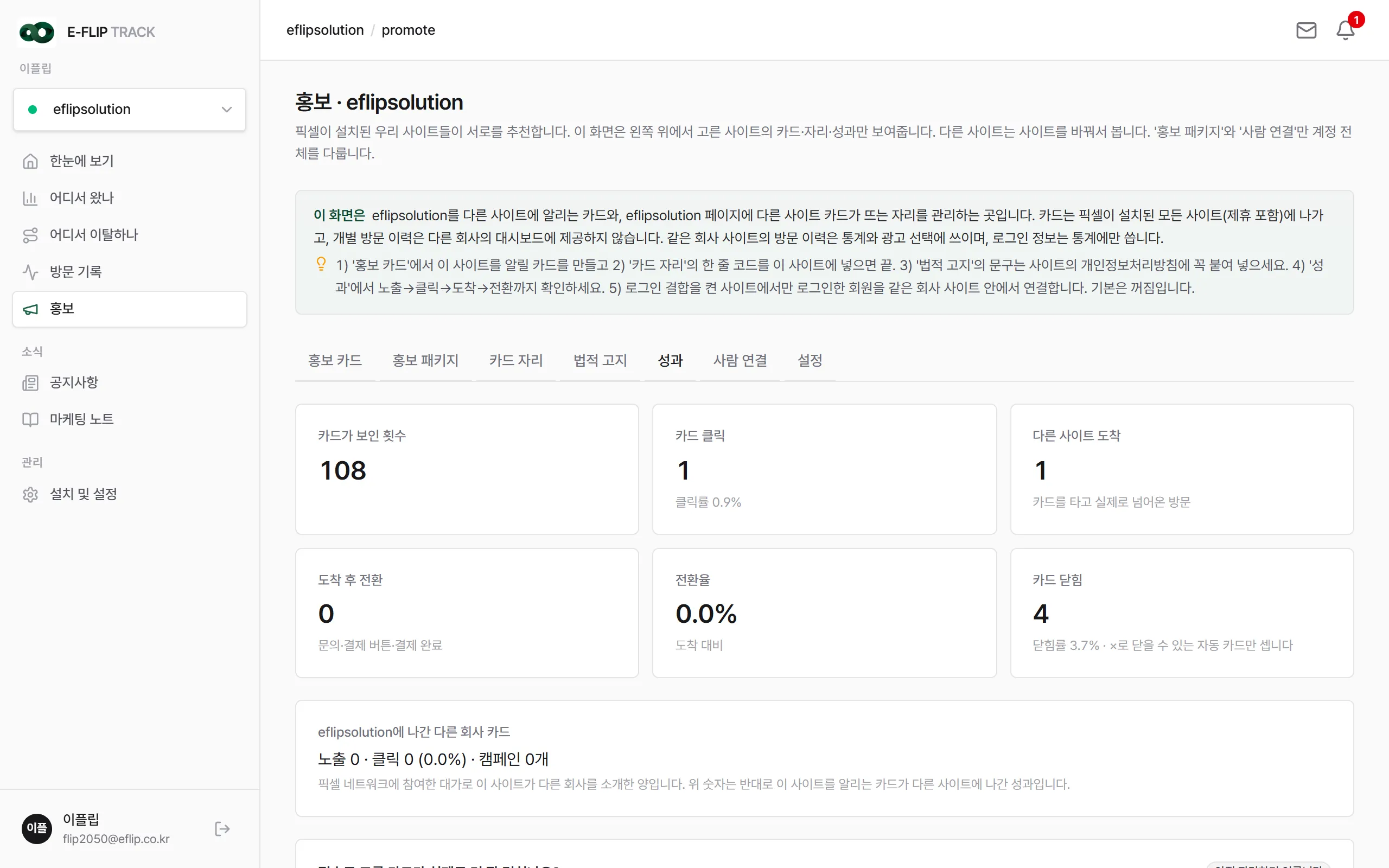Screen dimensions: 1389x868
Task: Click the book icon beside 마케팅 노트
Action: click(x=30, y=419)
